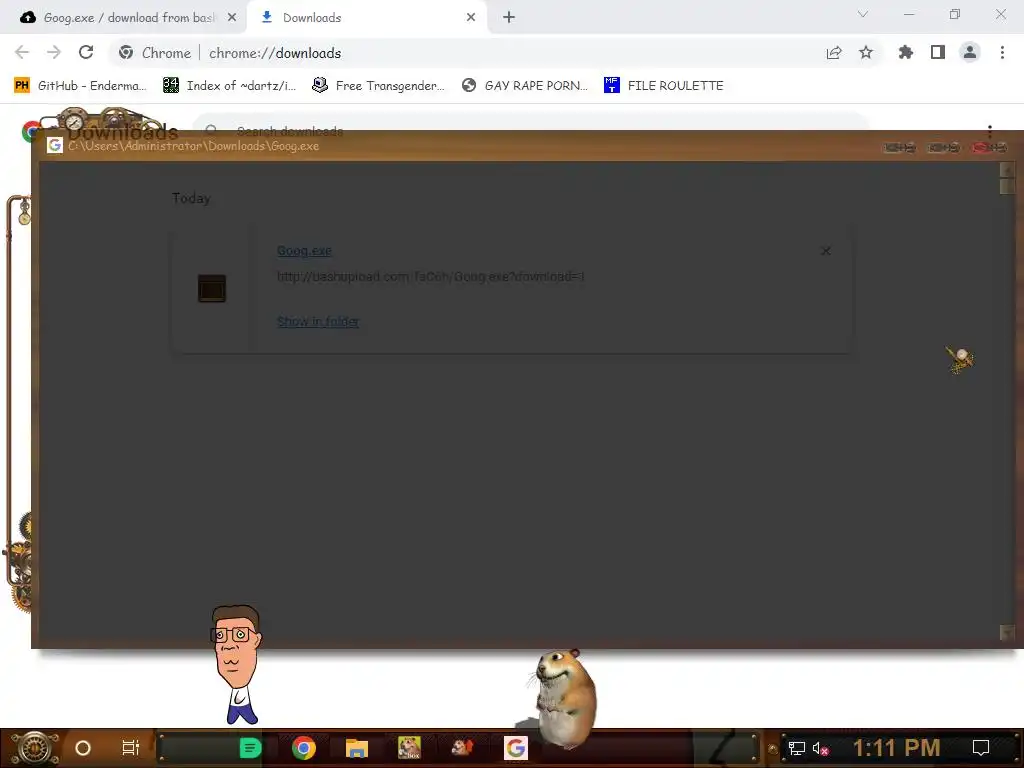Open the Goog.exe file link in downloads list
1024x768 pixels.
(x=304, y=251)
